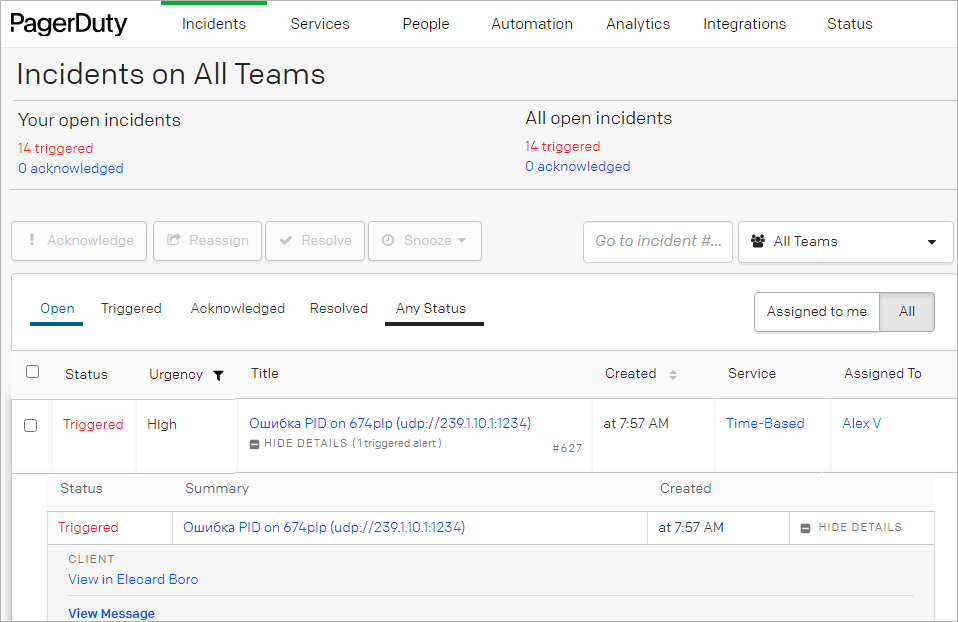Switch to the Services tab
The height and width of the screenshot is (622, 958).
click(319, 23)
